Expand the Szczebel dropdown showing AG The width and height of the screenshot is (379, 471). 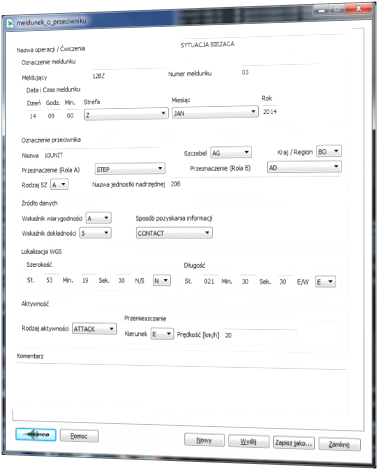[x=231, y=153]
